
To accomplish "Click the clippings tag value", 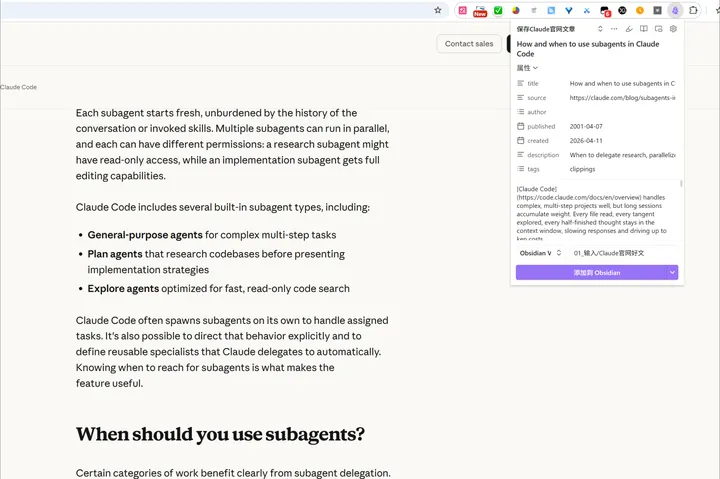I will pos(582,169).
